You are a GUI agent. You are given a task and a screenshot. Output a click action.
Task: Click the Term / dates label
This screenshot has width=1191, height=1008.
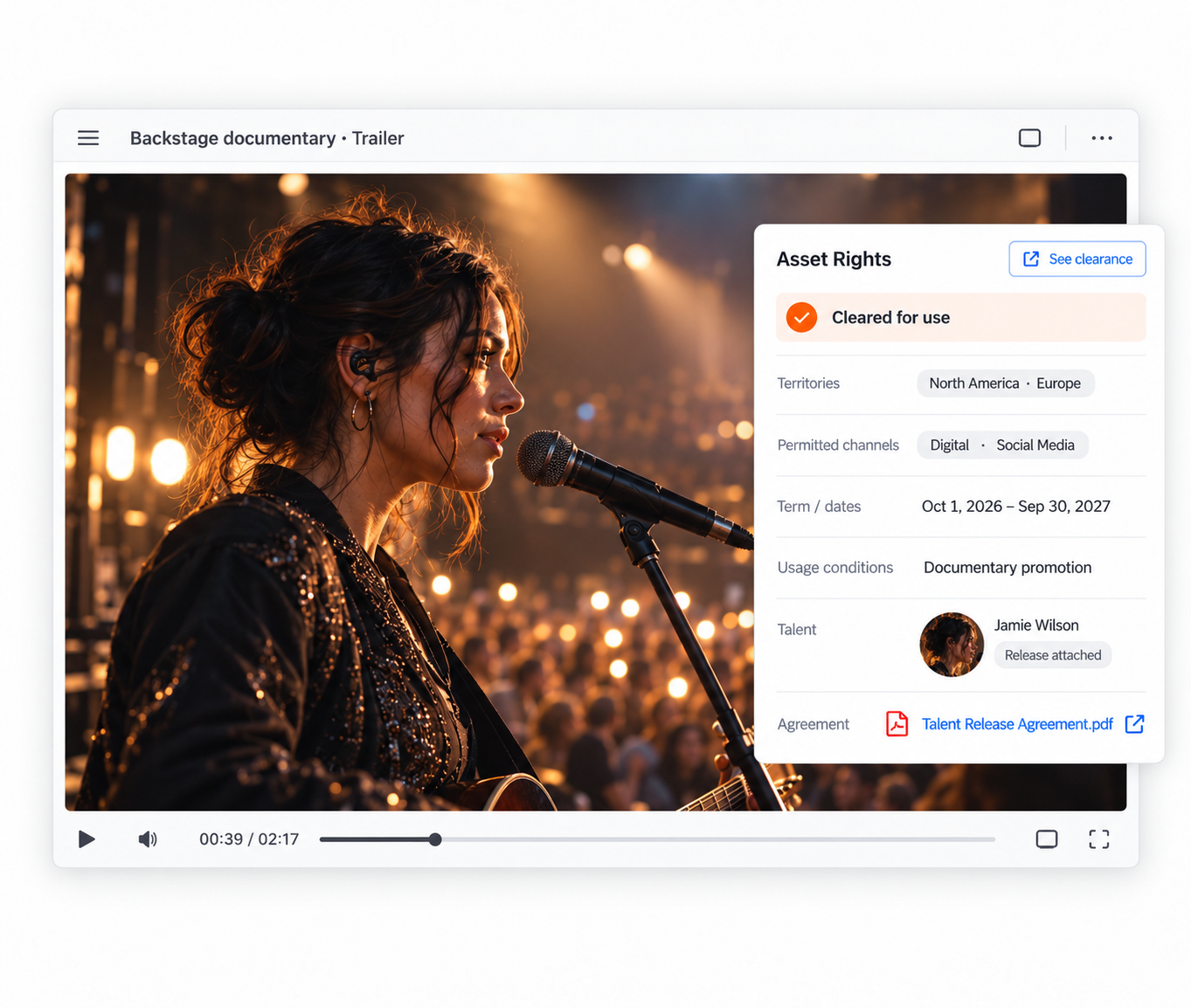(819, 507)
